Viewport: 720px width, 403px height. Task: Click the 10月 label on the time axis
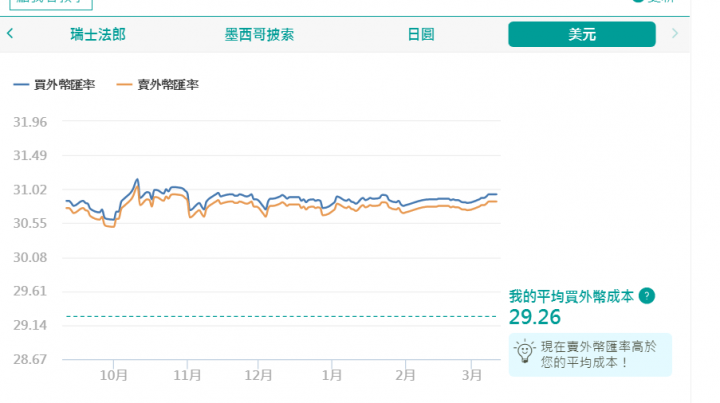(114, 375)
